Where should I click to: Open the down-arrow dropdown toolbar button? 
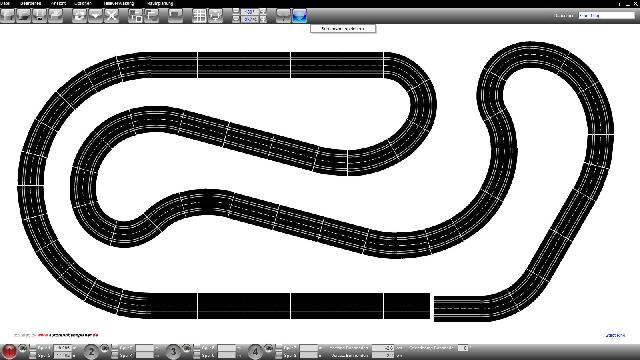click(96, 16)
